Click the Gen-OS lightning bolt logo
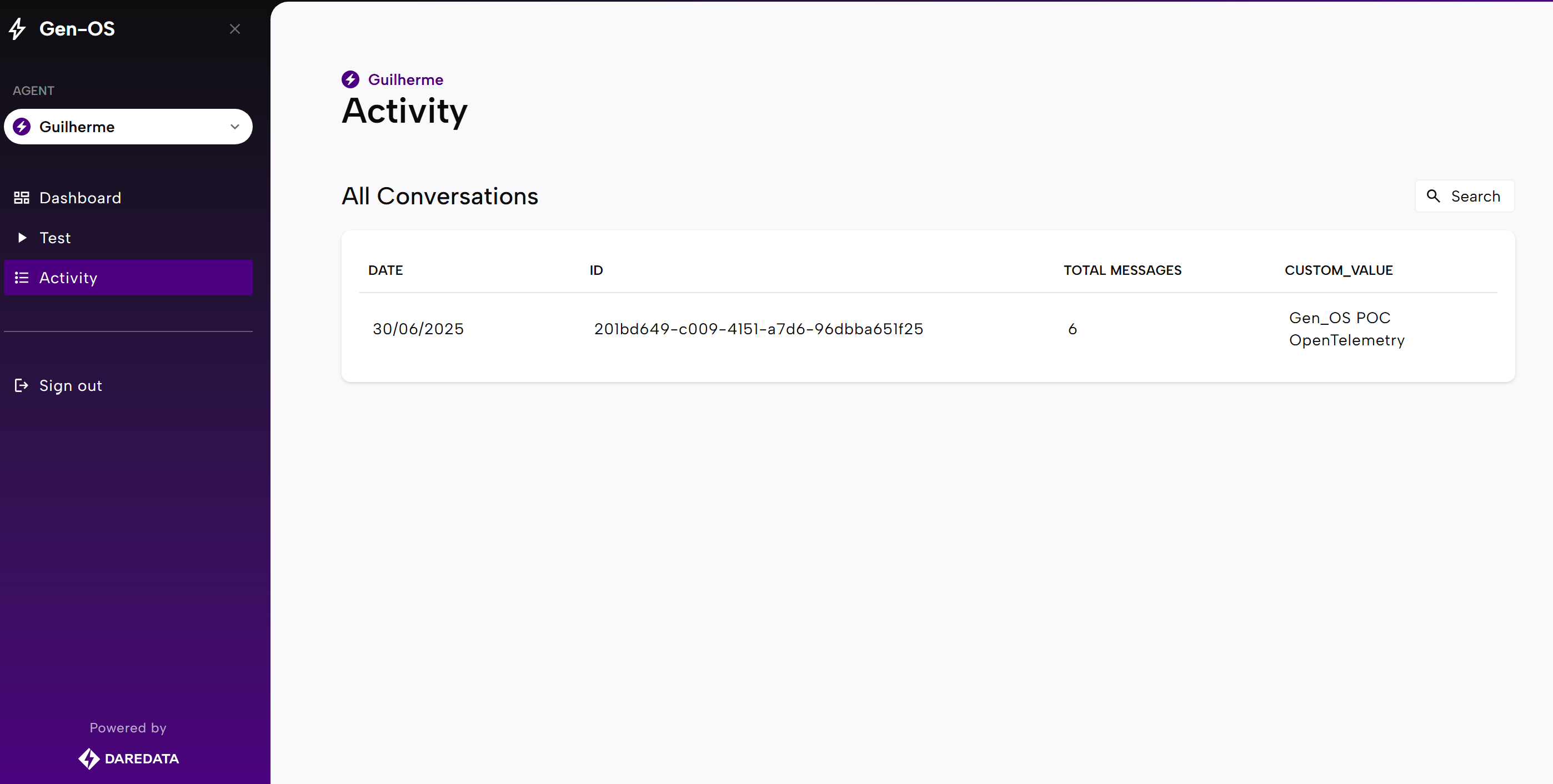Screen dimensions: 1553x784 pyautogui.click(x=17, y=28)
